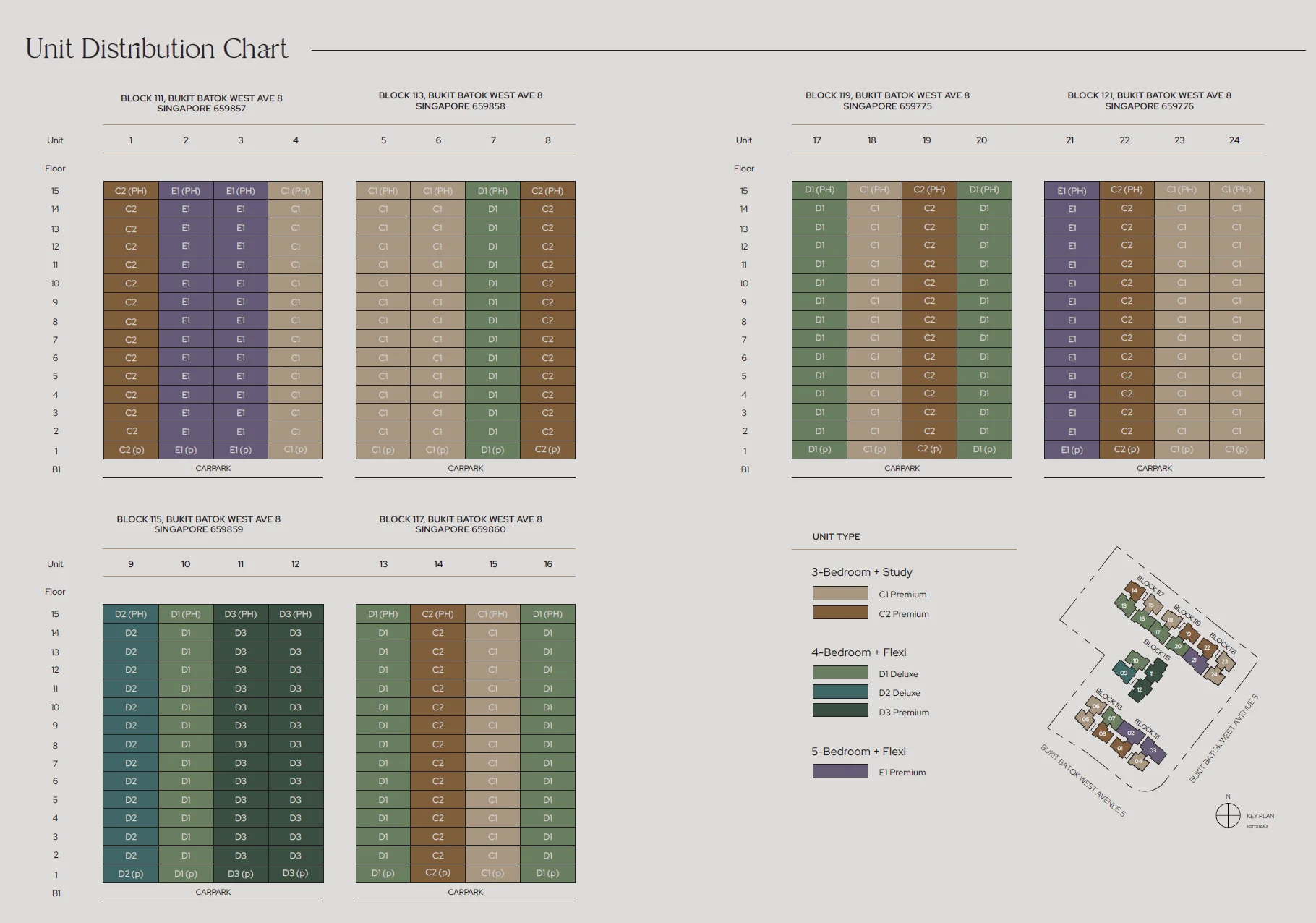Click the Unit Distribution Chart title

[x=156, y=49]
